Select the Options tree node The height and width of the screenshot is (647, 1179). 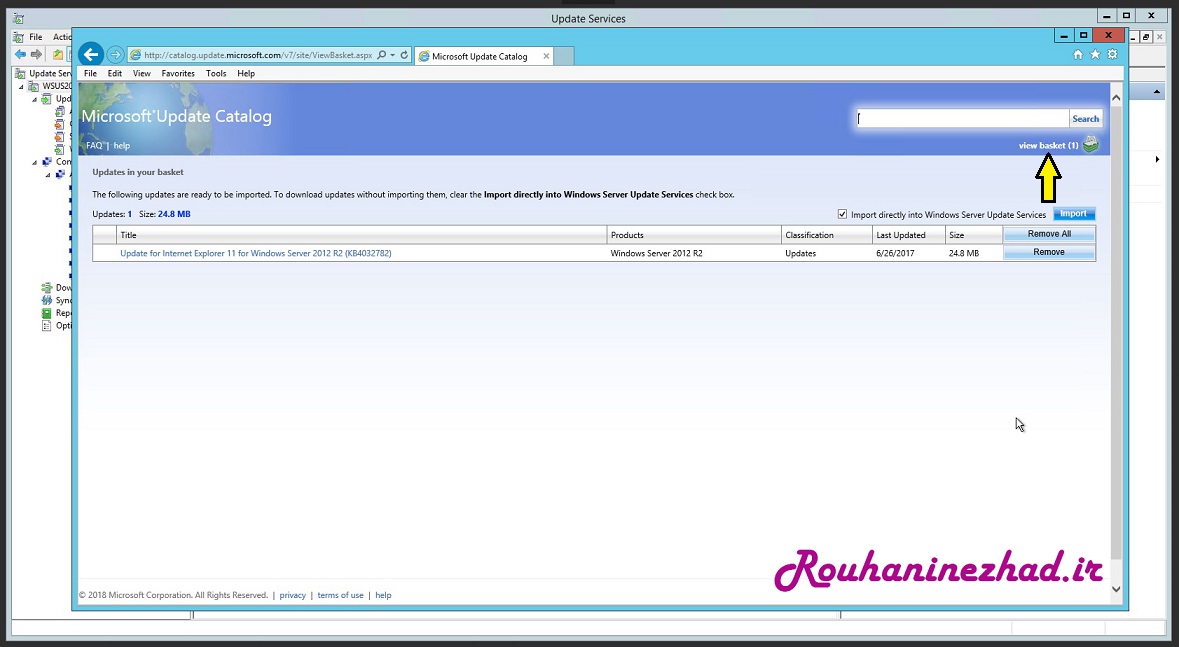coord(56,326)
